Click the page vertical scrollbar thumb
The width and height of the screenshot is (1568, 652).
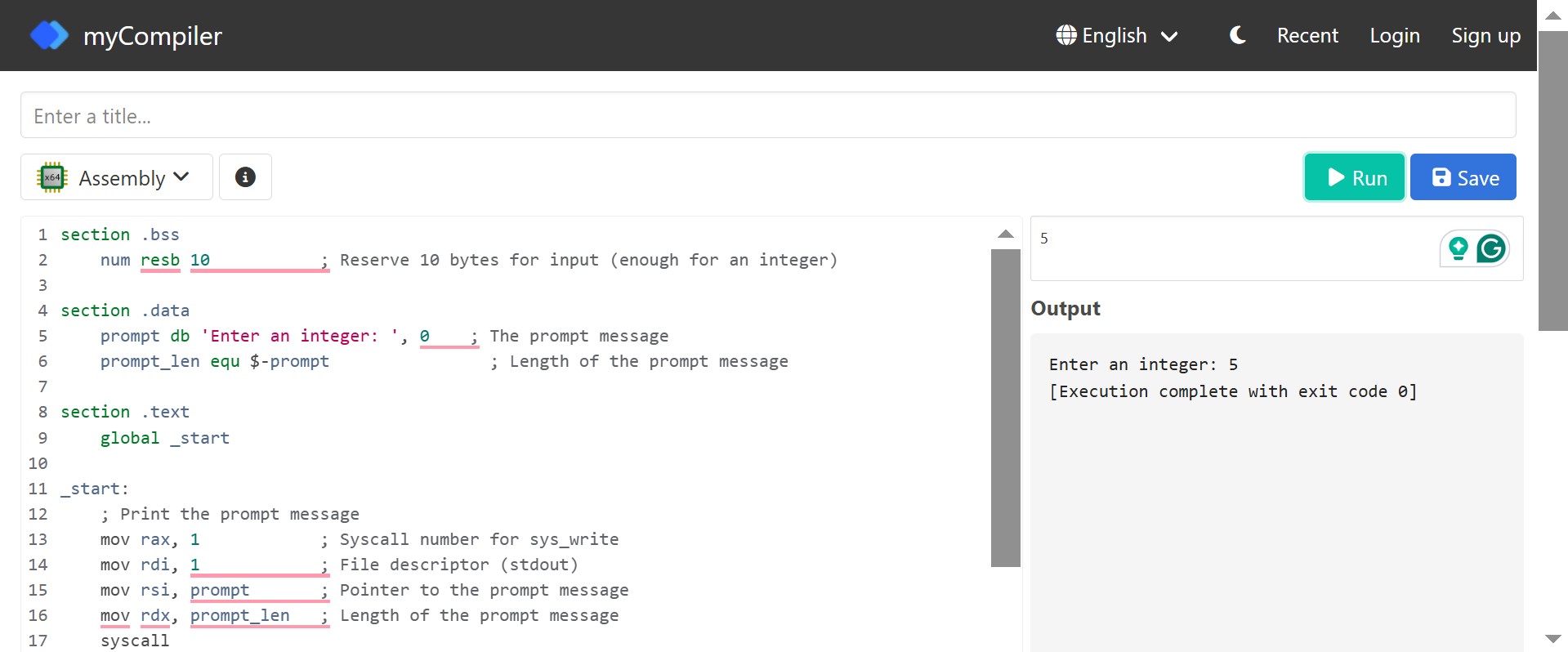[1553, 181]
